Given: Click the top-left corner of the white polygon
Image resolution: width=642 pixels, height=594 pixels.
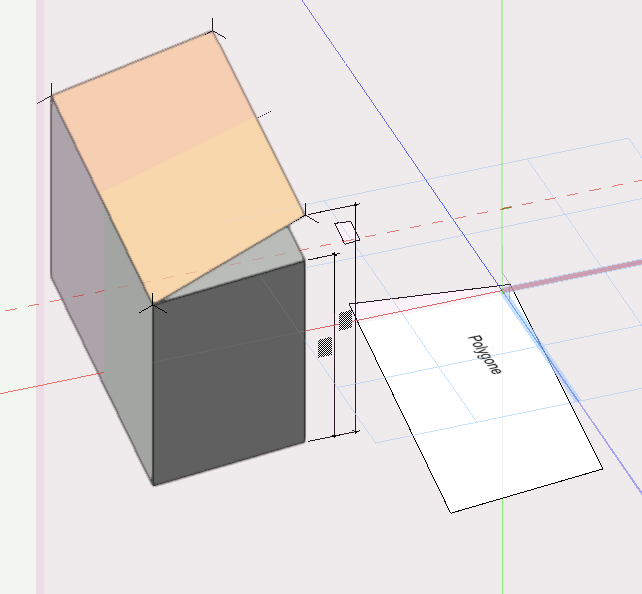Looking at the screenshot, I should coord(350,303).
